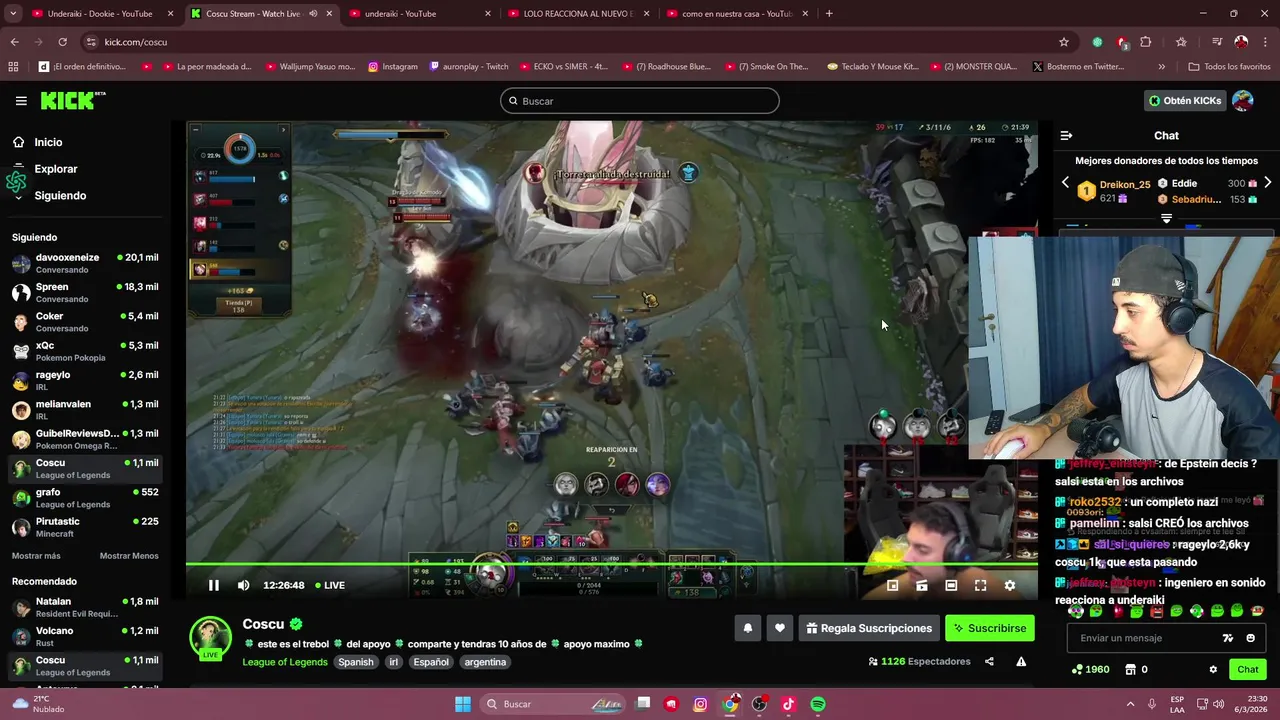Open new browser tab with plus
This screenshot has width=1280, height=720.
point(829,14)
